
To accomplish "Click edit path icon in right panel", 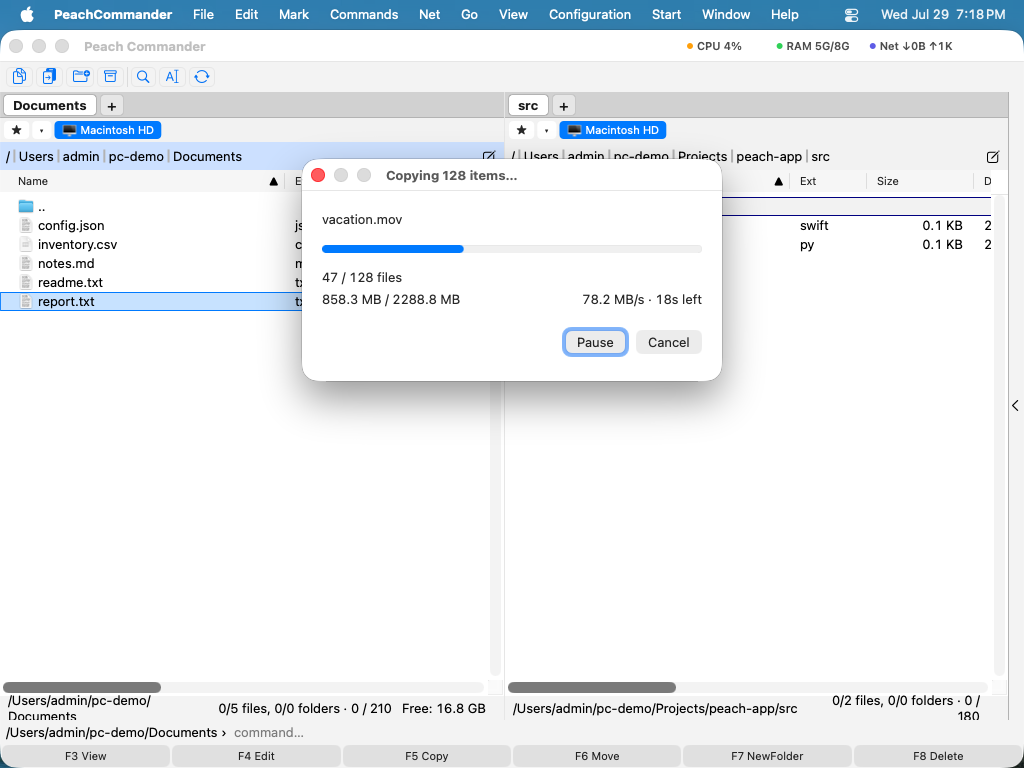I will (993, 157).
